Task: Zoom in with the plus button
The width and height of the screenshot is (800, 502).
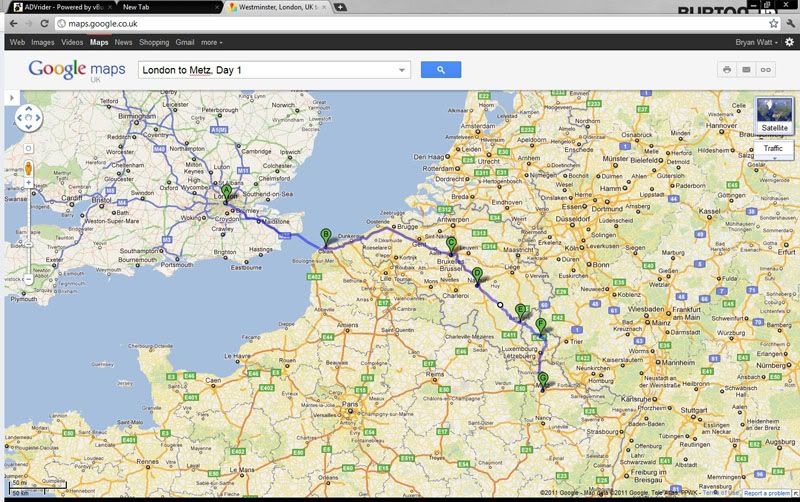Action: 29,183
